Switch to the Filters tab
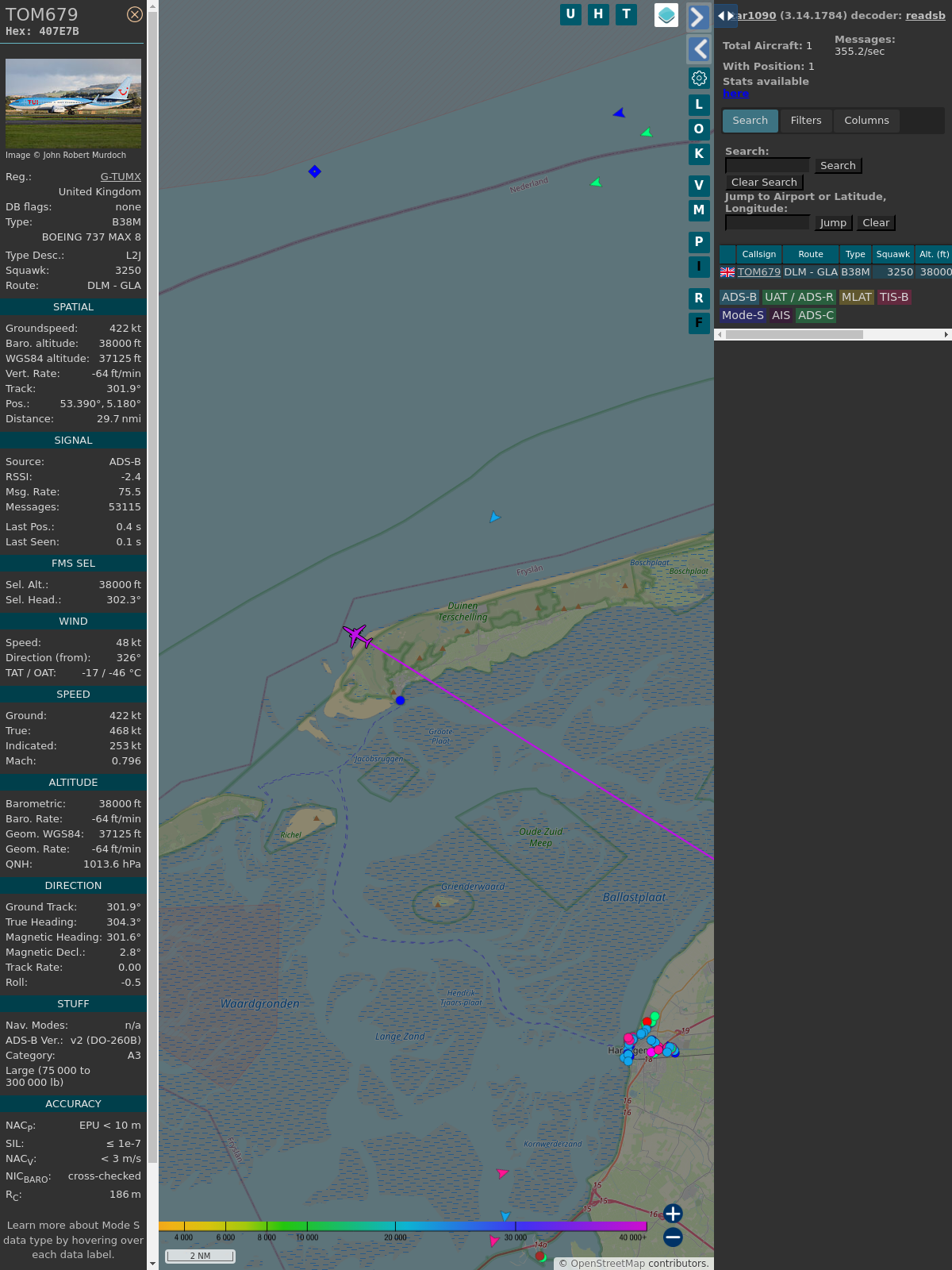Viewport: 952px width, 1270px height. click(x=805, y=121)
